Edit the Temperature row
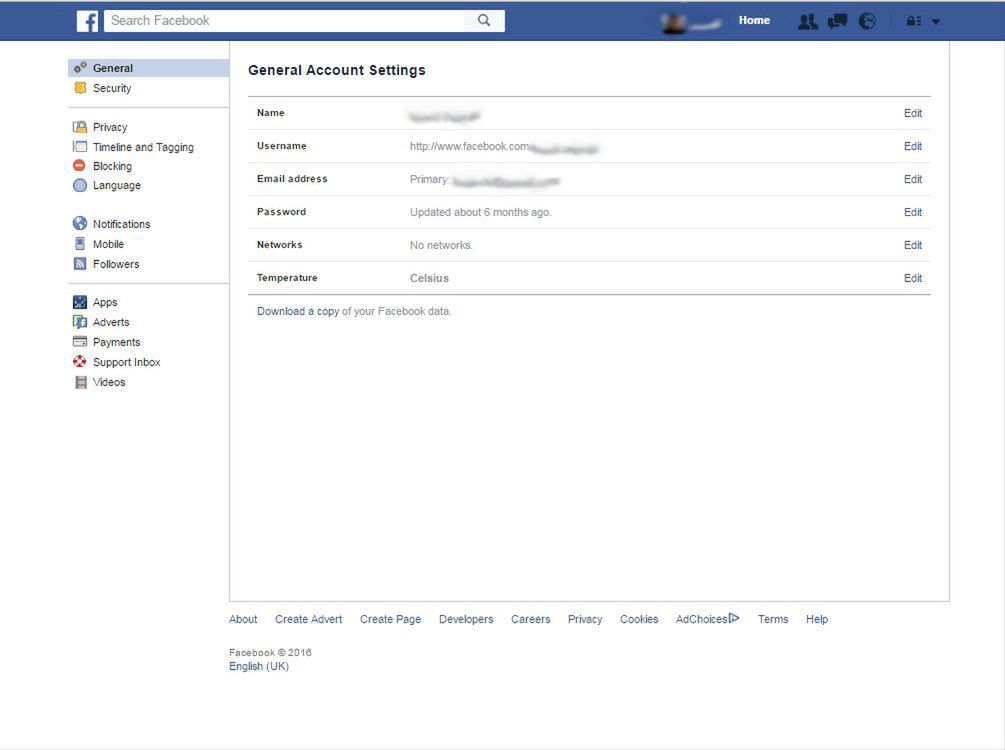This screenshot has width=1005, height=750. (913, 278)
